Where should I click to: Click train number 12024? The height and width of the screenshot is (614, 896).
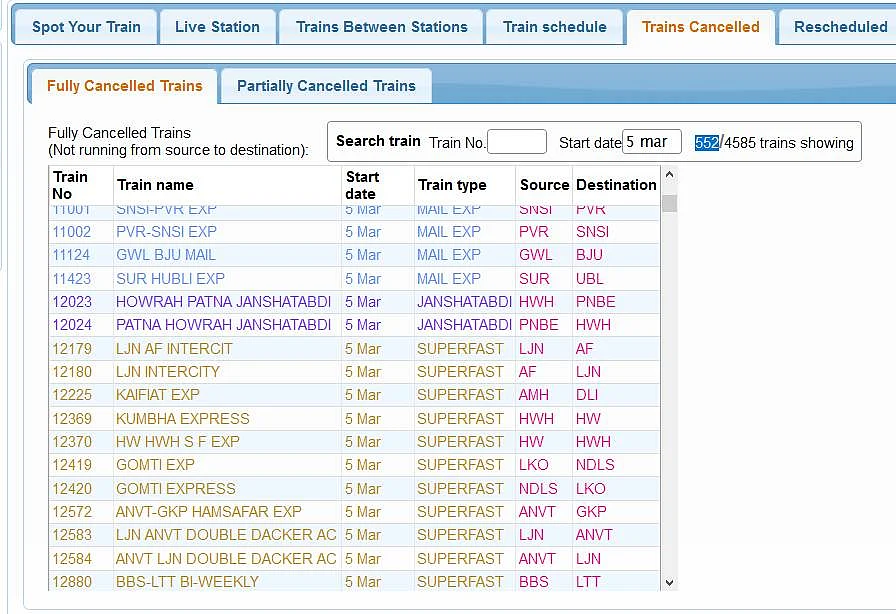(x=71, y=325)
